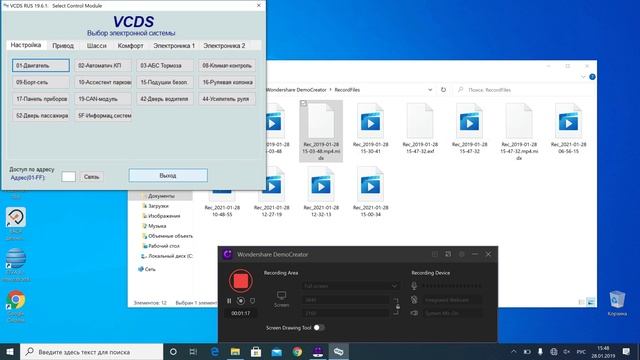Viewport: 640px width, 360px height.
Task: Select the 10-Ассистент парковки module
Action: [x=103, y=82]
